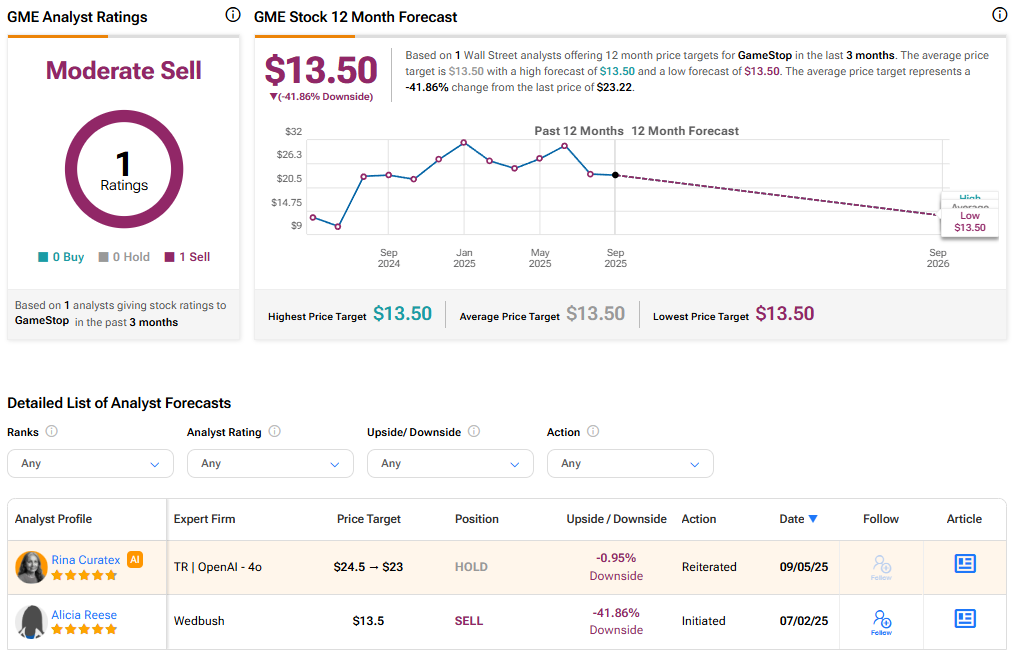This screenshot has width=1013, height=655.
Task: Click the 09/05/25 date cell
Action: click(x=804, y=567)
